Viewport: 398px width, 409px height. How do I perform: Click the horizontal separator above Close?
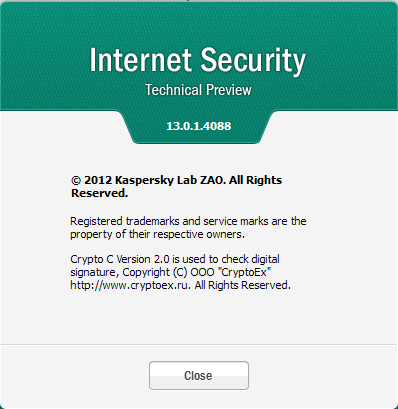199,345
